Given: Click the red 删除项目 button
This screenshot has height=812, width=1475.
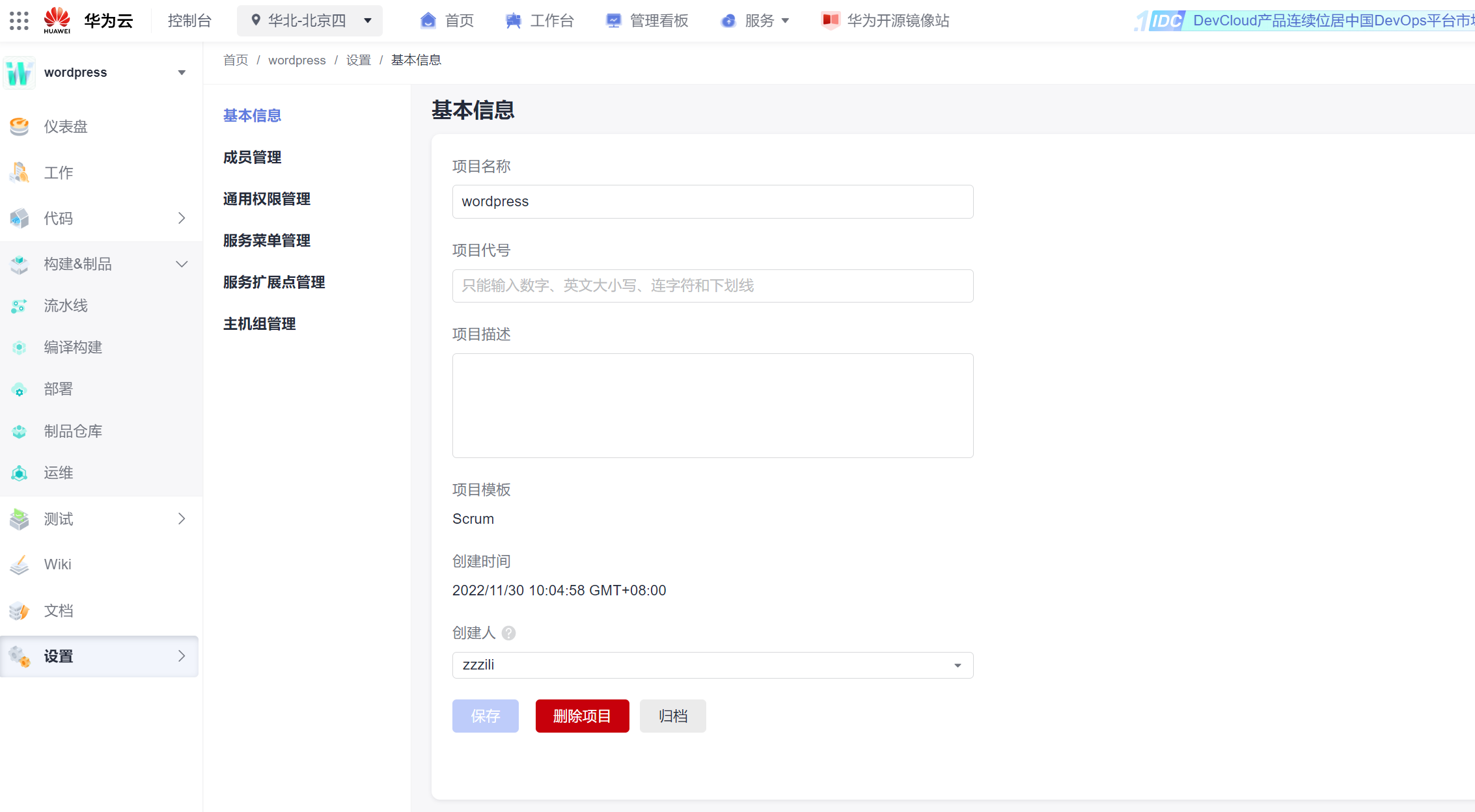Looking at the screenshot, I should pos(582,716).
